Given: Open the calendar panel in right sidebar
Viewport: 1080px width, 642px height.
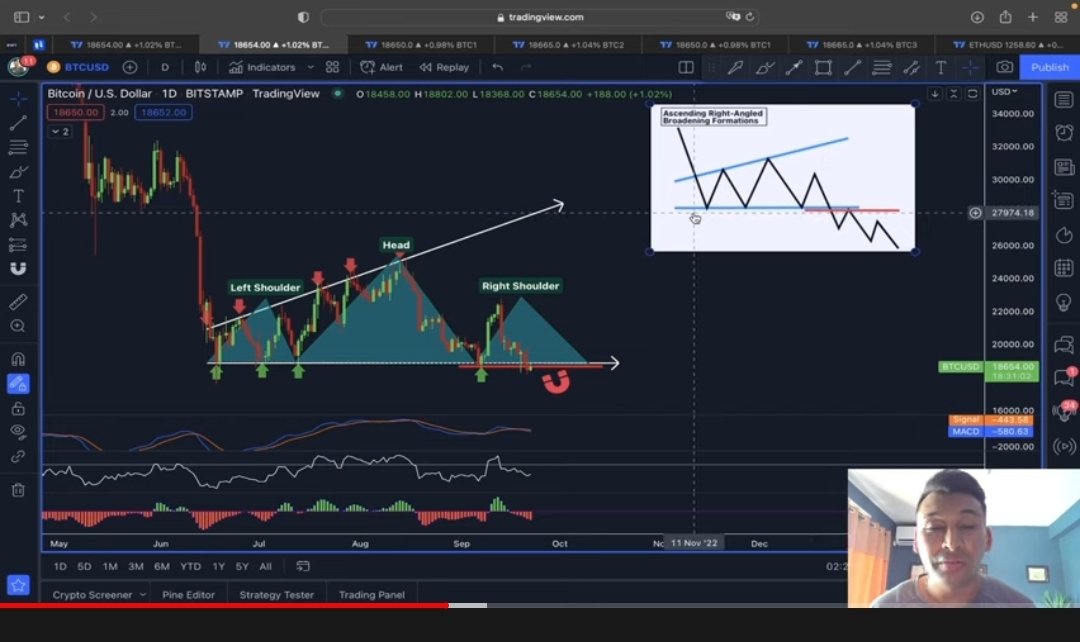Looking at the screenshot, I should pyautogui.click(x=1064, y=268).
